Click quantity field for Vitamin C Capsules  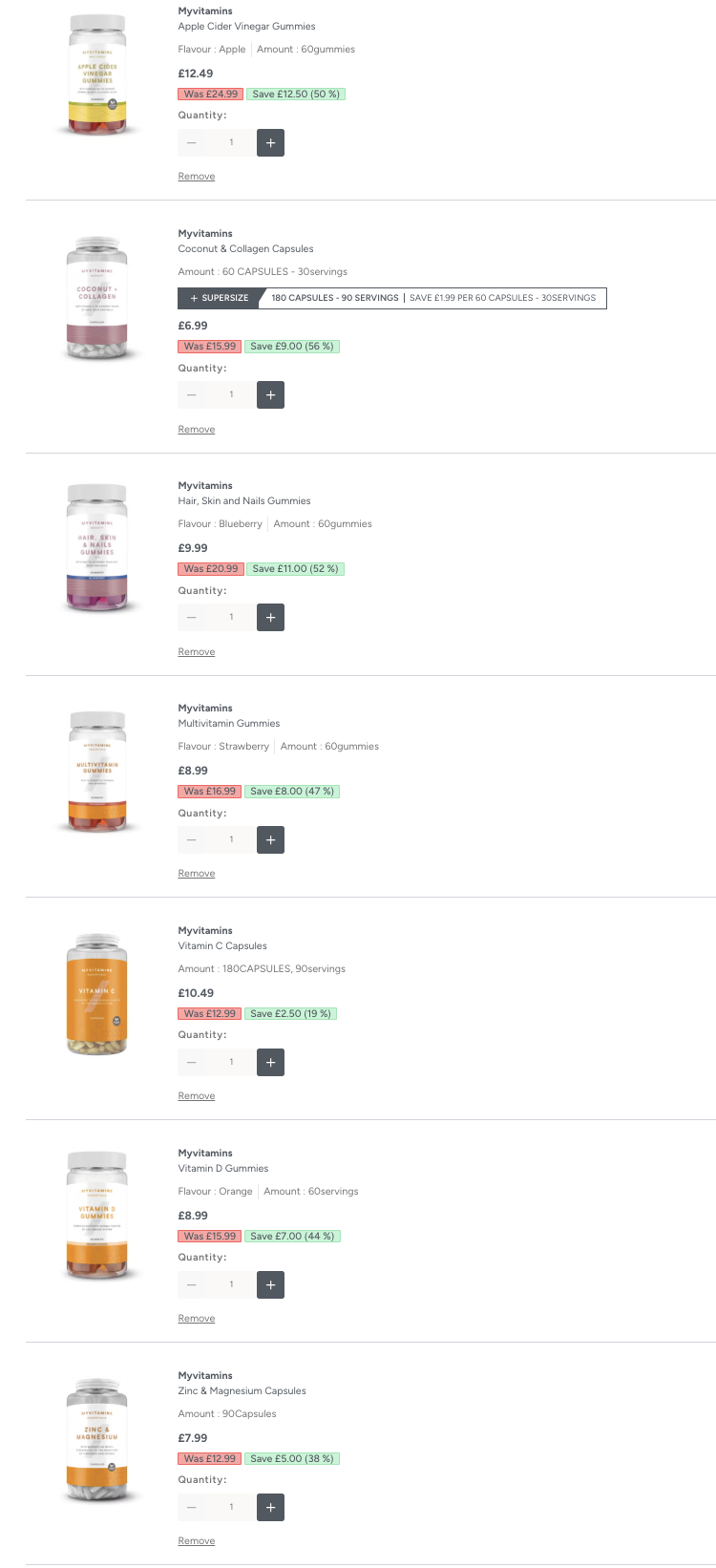coord(231,1063)
